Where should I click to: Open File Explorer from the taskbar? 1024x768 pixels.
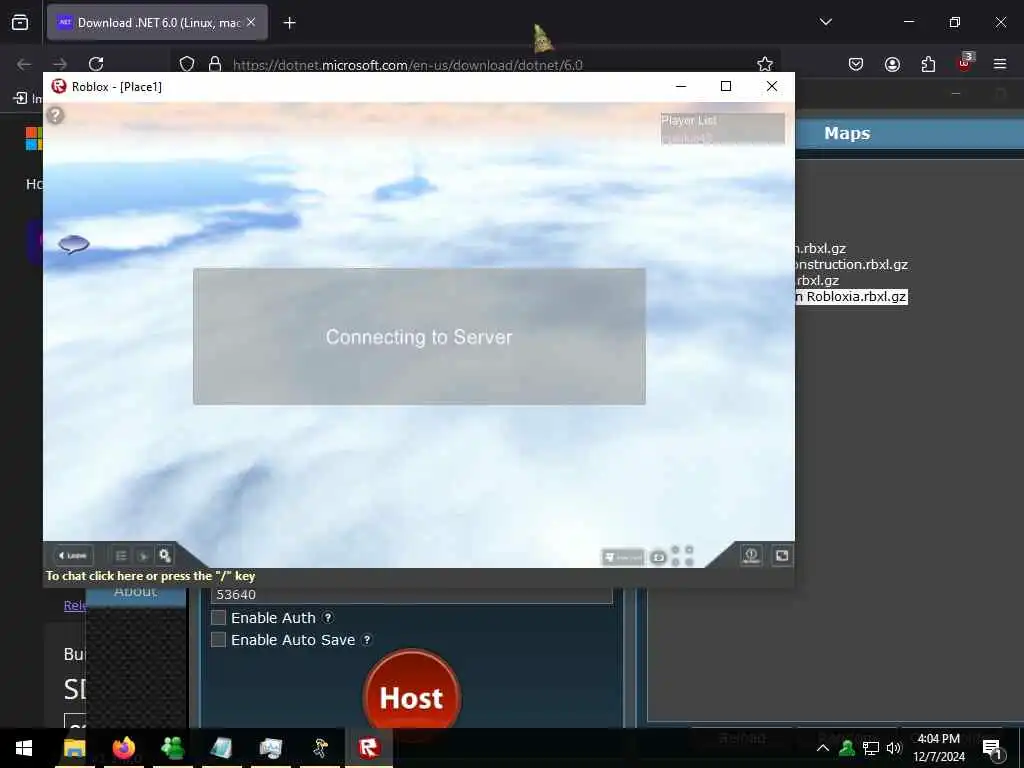pyautogui.click(x=74, y=748)
